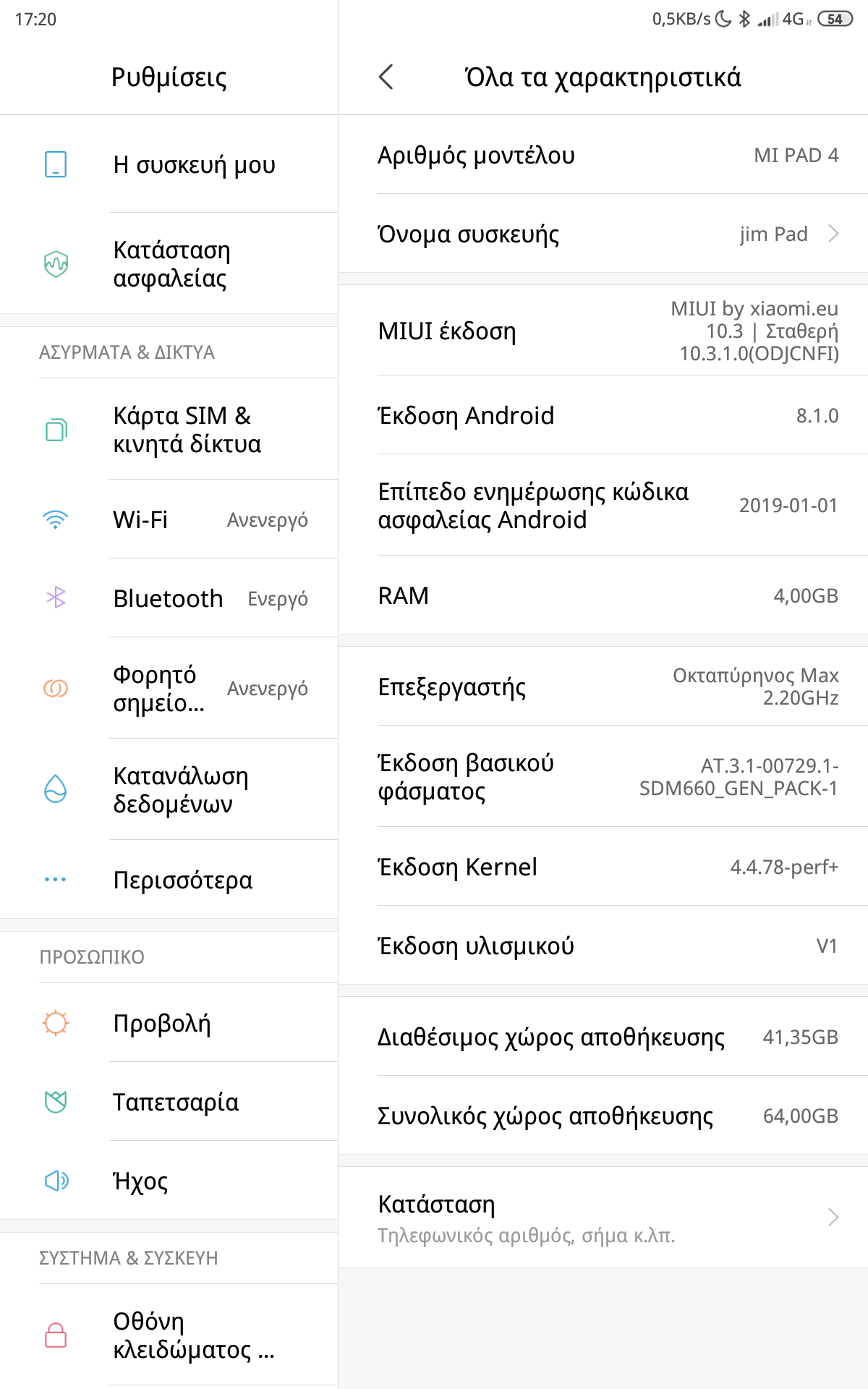Image resolution: width=868 pixels, height=1389 pixels.
Task: Tap the SIM card icon
Action: tap(56, 430)
